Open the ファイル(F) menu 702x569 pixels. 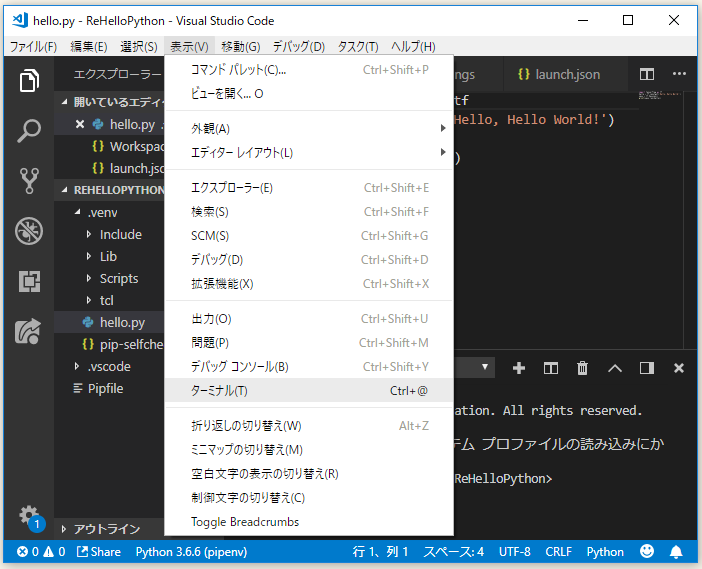click(33, 47)
